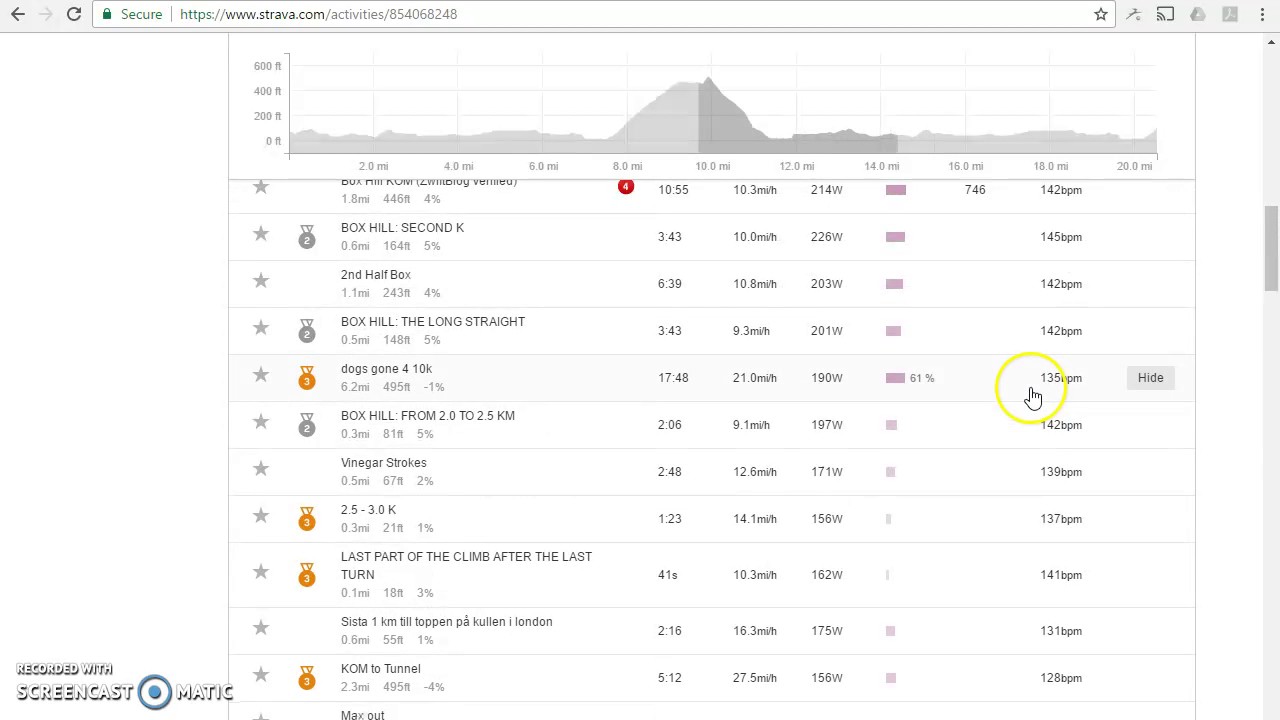Open the Vinegar Strokes segment
Screen dimensions: 1280x720
[384, 463]
